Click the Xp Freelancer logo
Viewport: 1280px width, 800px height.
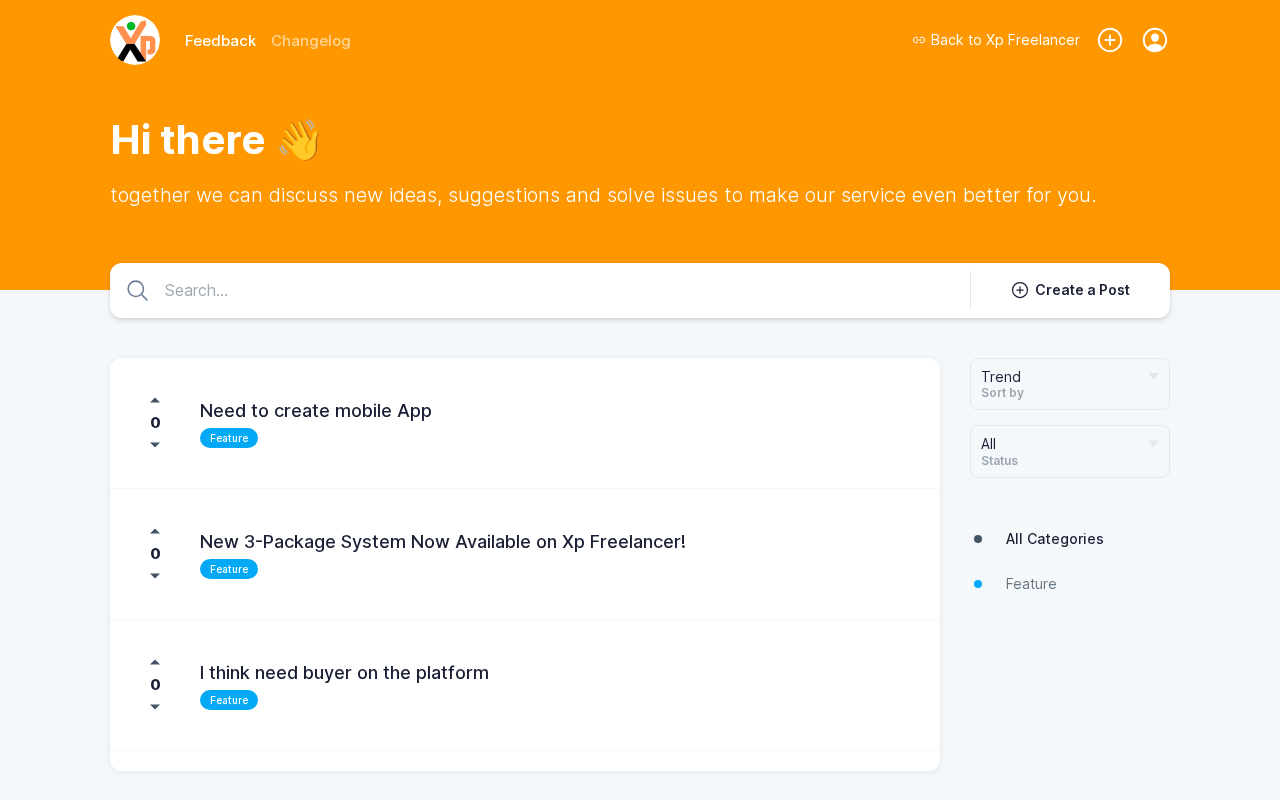tap(135, 40)
